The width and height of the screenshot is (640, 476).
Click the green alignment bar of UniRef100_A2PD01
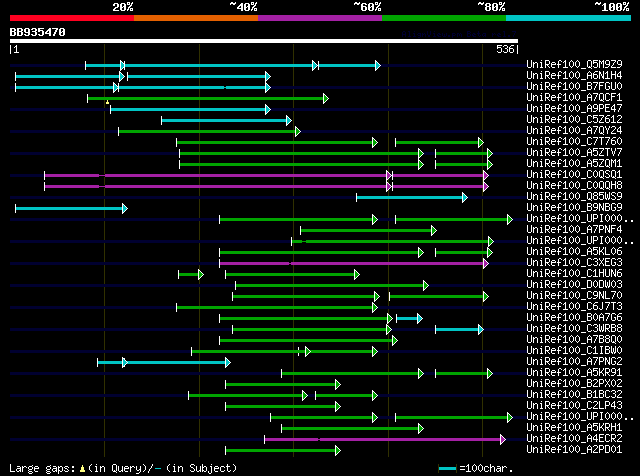tap(283, 451)
